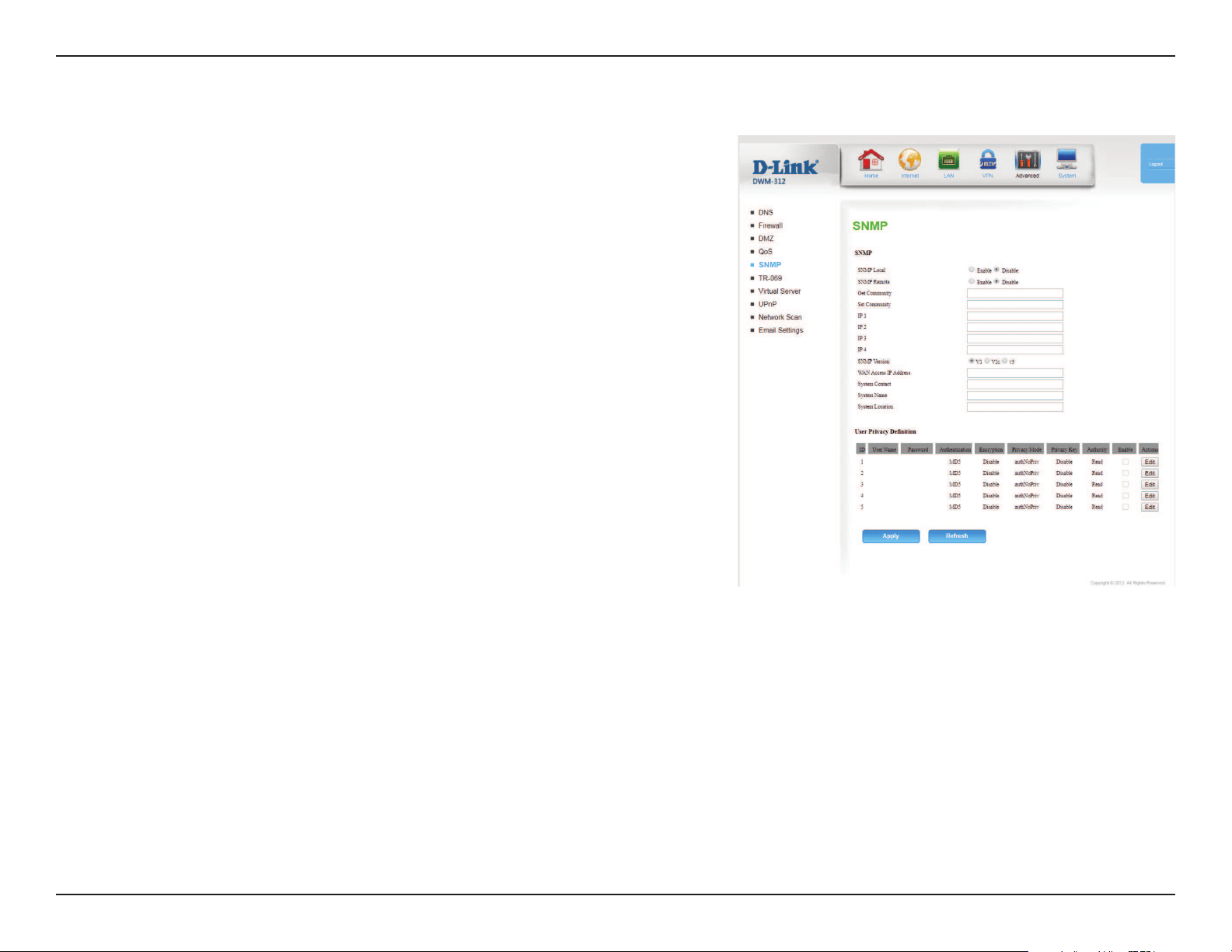The image size is (1232, 952).
Task: Click MD5 in row 1
Action: click(x=955, y=462)
